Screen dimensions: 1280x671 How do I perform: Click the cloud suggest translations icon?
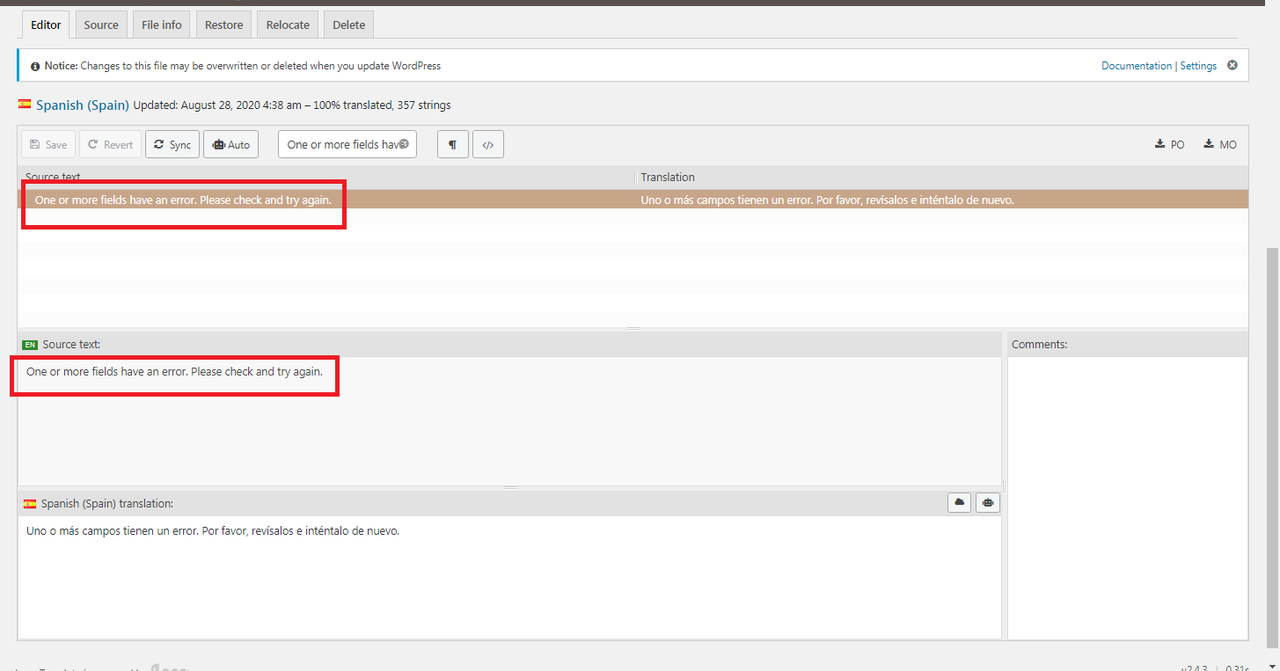coord(960,503)
